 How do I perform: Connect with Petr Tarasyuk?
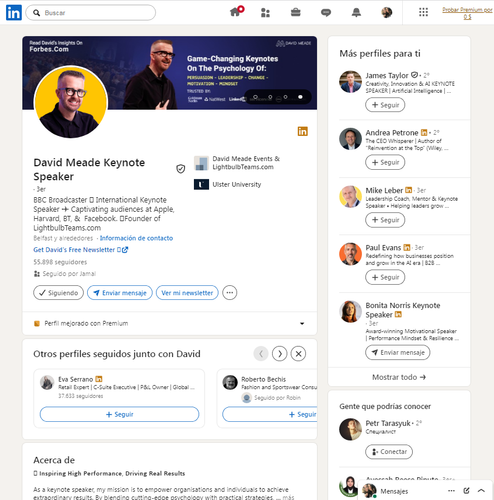pos(389,452)
